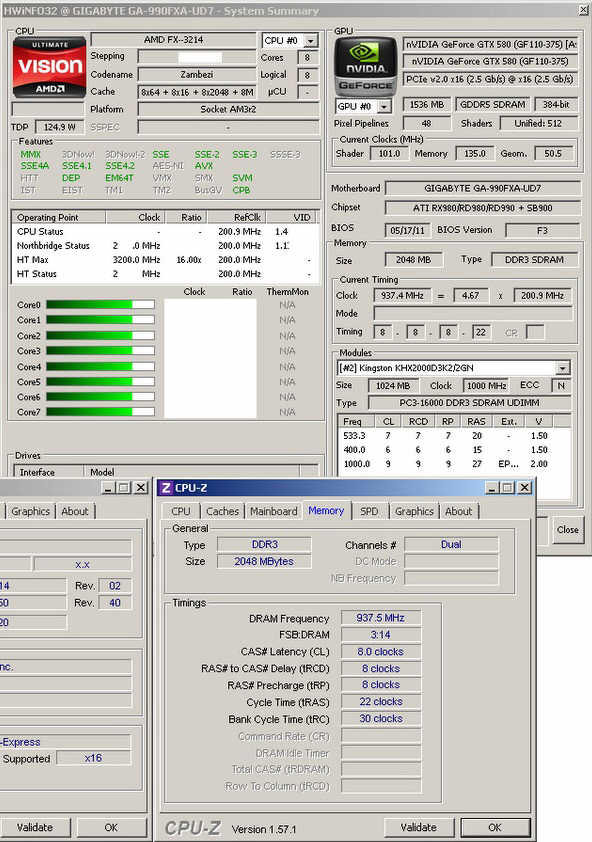Open the CPU #0 selector dropdown
Screen dimensions: 592x842
tap(311, 41)
